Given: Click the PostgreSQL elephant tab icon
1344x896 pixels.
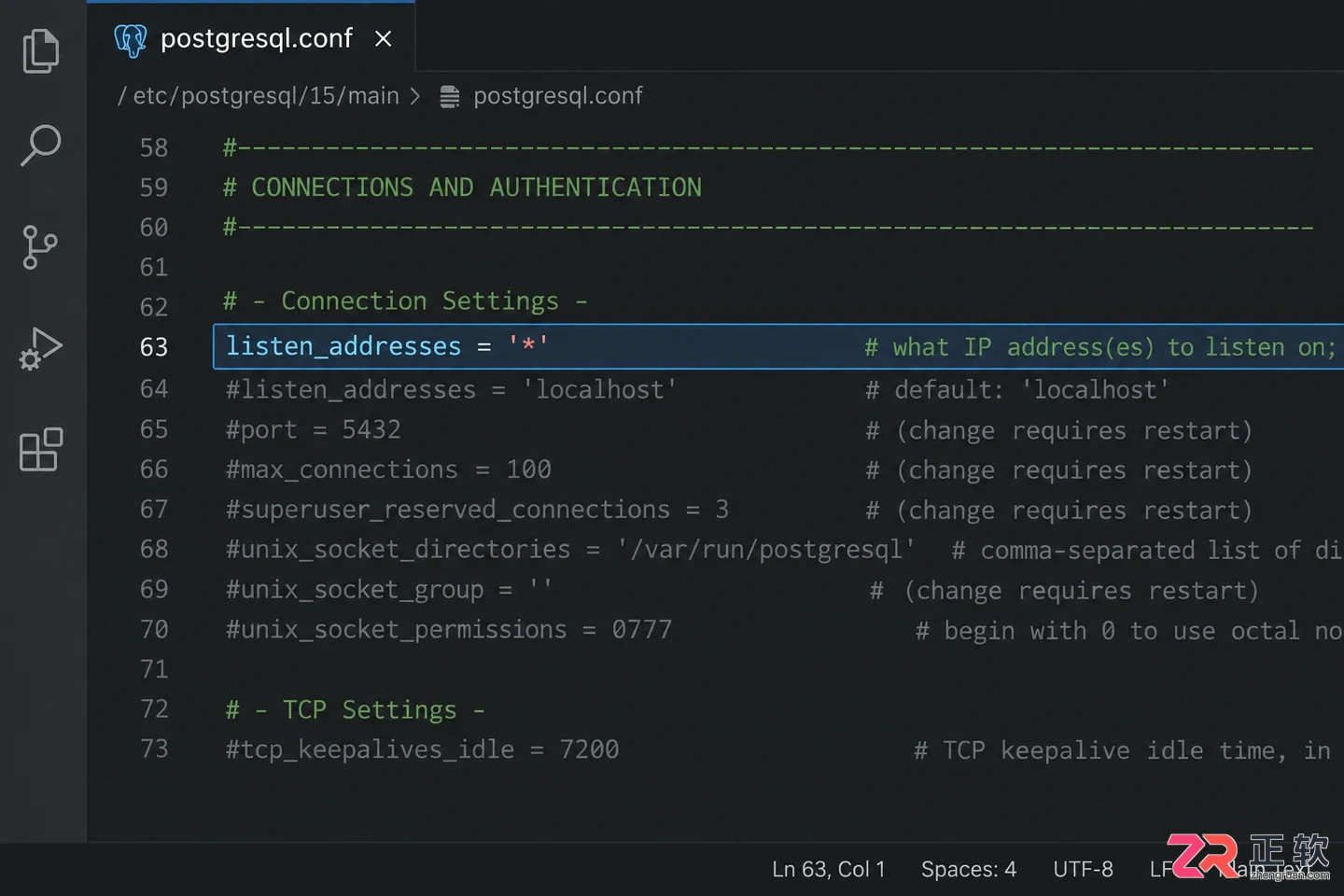Looking at the screenshot, I should pyautogui.click(x=131, y=40).
